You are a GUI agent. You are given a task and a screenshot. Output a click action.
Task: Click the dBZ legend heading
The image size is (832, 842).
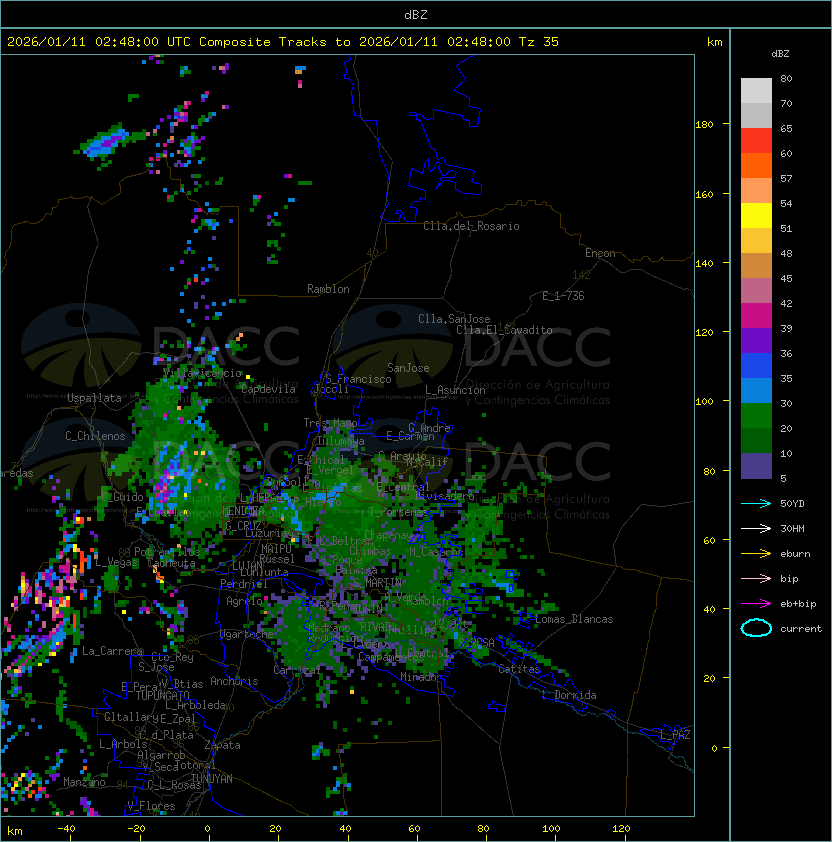780,54
